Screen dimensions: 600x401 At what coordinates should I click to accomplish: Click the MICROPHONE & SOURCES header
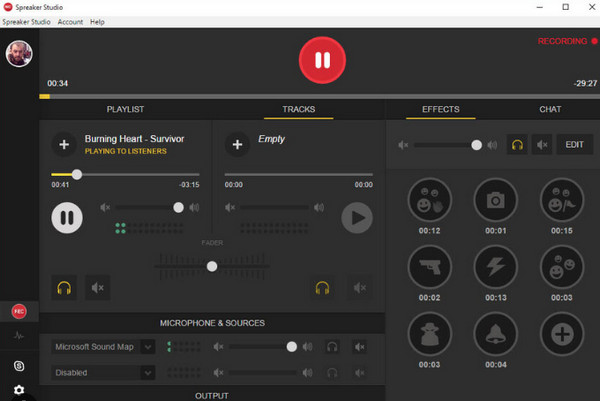(212, 323)
